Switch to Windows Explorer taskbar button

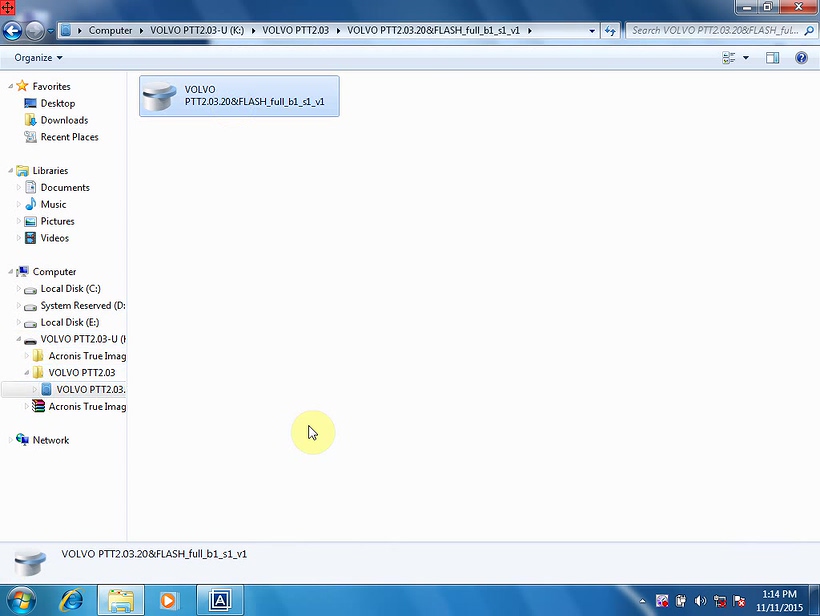point(121,600)
